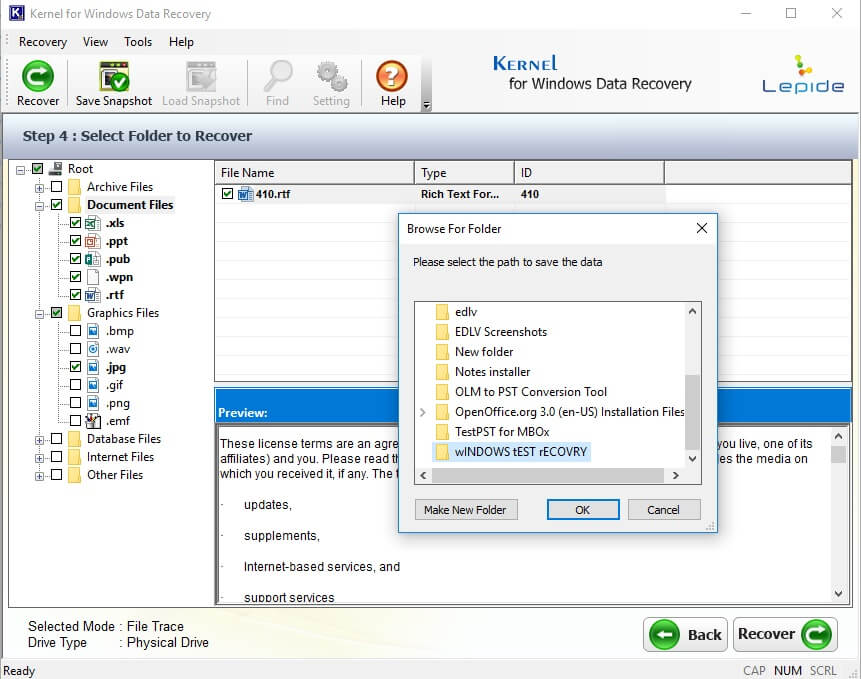Click the .pub Publisher file icon
The height and width of the screenshot is (679, 861).
click(x=93, y=259)
